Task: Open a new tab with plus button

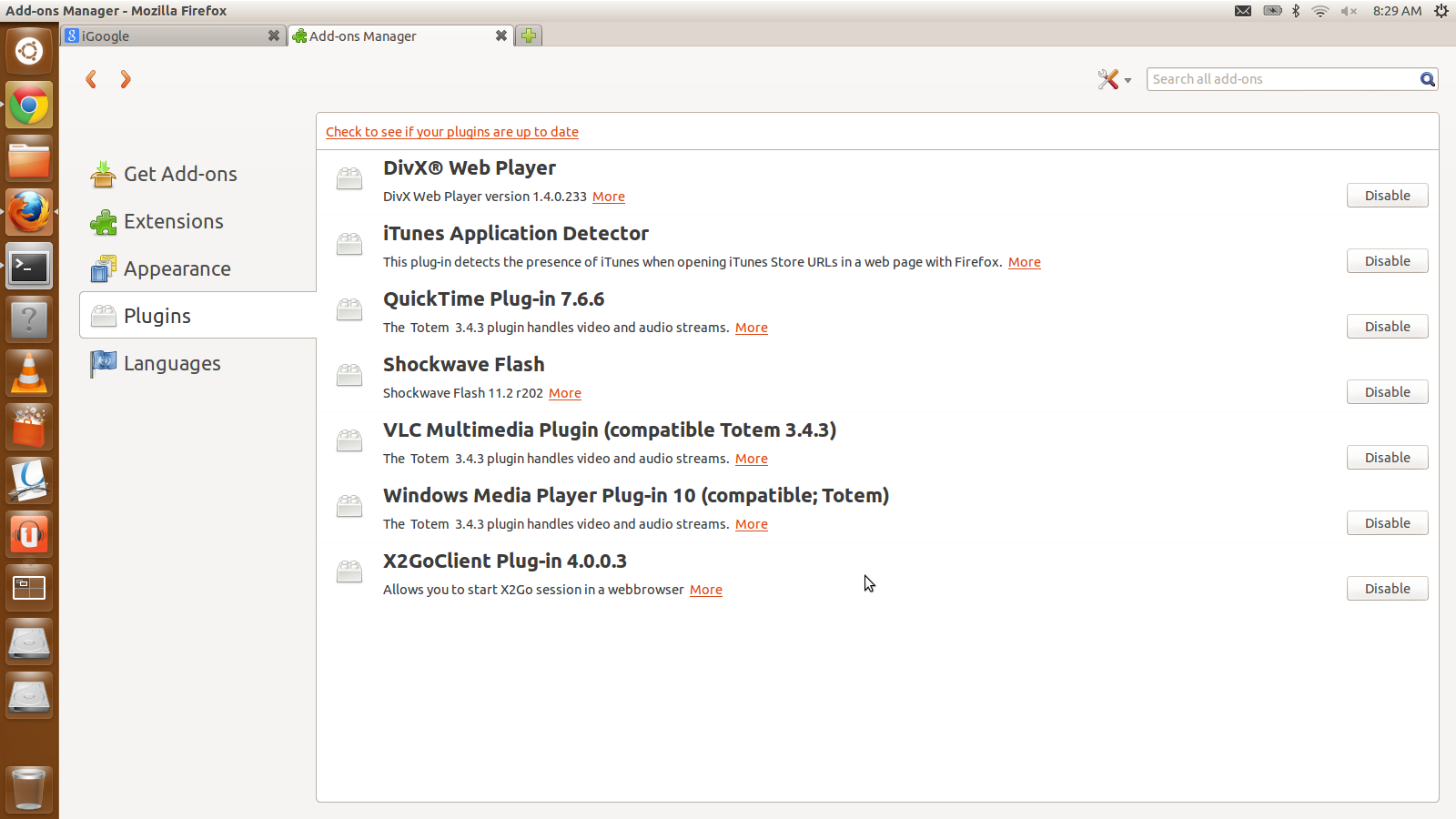Action: pyautogui.click(x=529, y=35)
